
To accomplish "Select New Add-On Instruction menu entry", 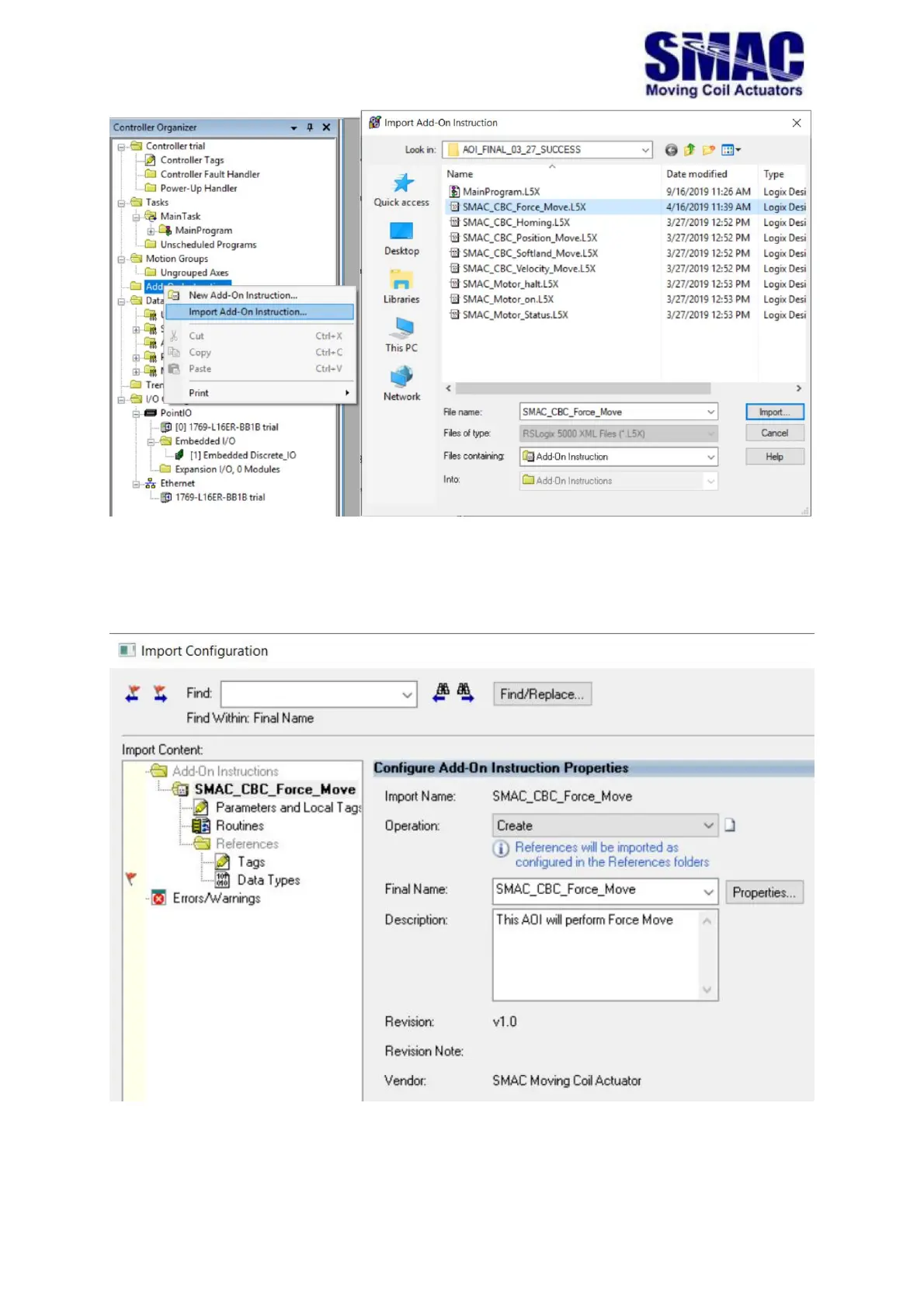I will [260, 295].
